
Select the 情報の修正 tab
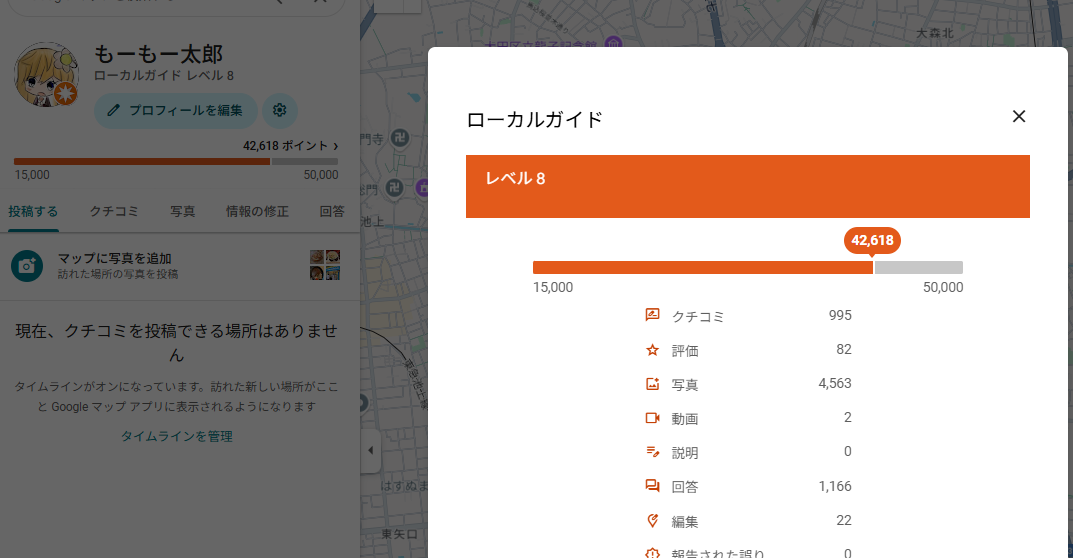257,211
